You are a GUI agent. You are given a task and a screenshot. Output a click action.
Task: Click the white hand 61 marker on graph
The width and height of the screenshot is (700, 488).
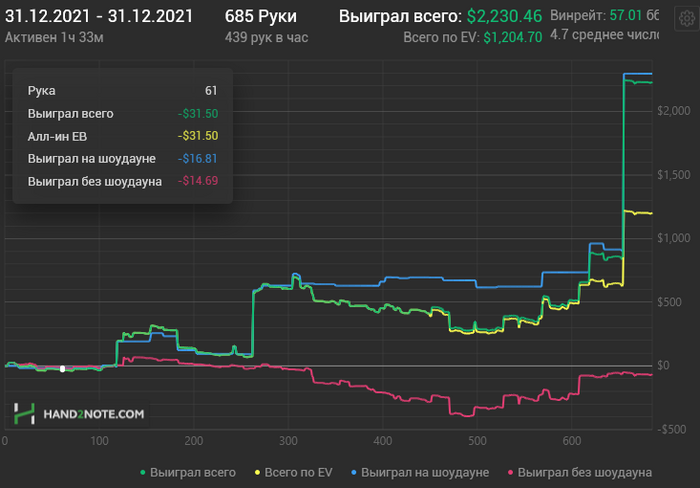[62, 369]
